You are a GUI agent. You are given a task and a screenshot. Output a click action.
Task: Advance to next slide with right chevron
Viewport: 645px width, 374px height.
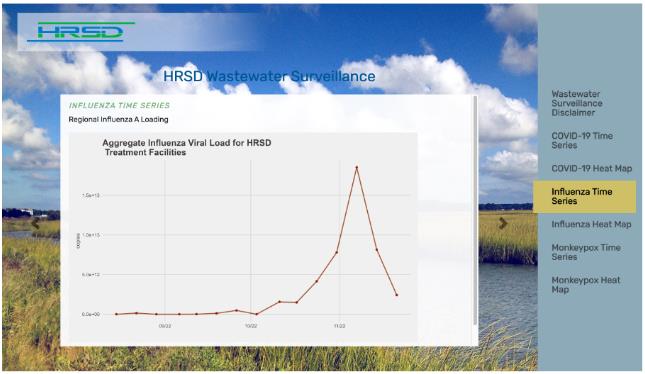click(503, 223)
